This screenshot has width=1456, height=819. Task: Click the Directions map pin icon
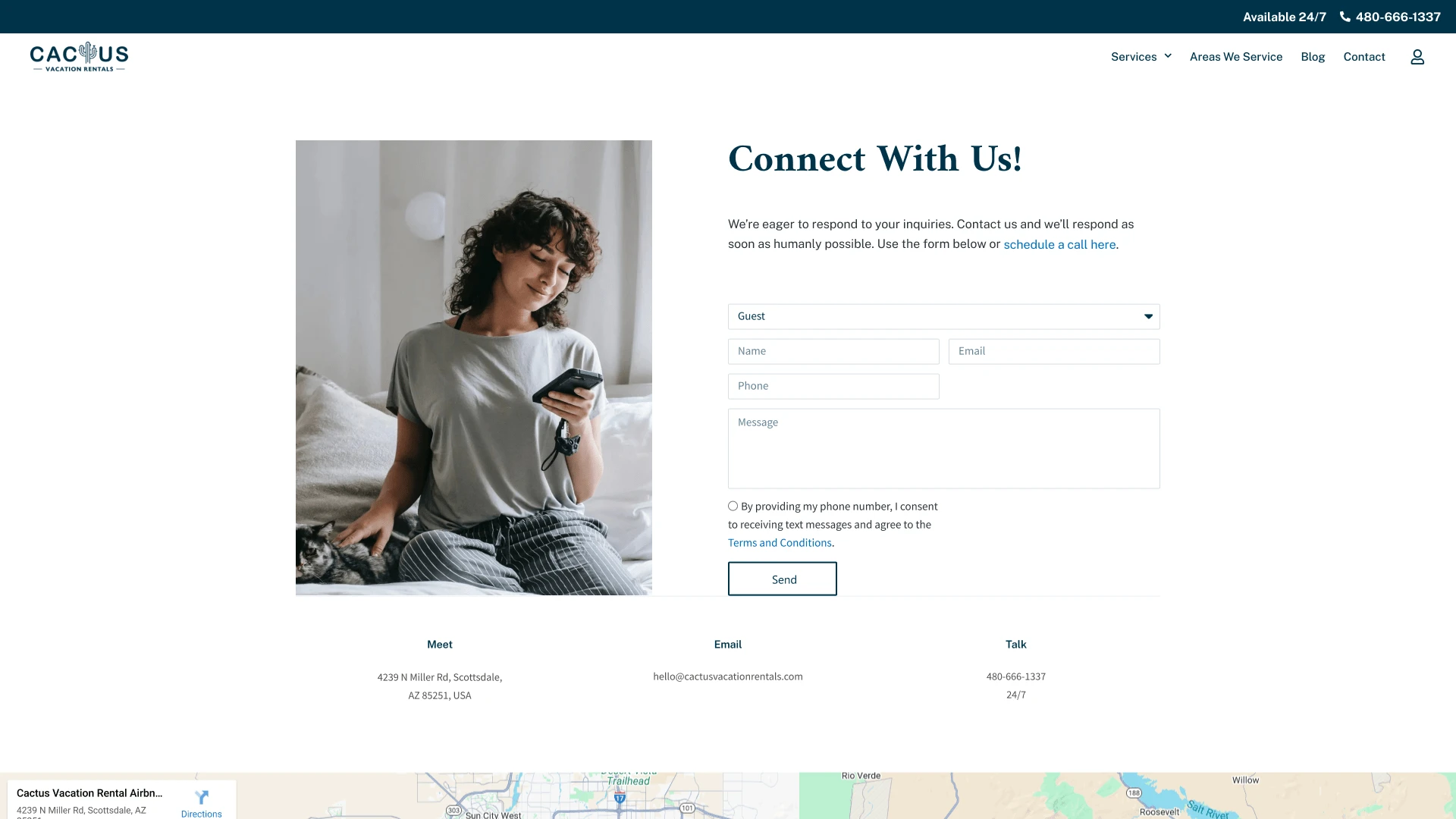pos(200,796)
